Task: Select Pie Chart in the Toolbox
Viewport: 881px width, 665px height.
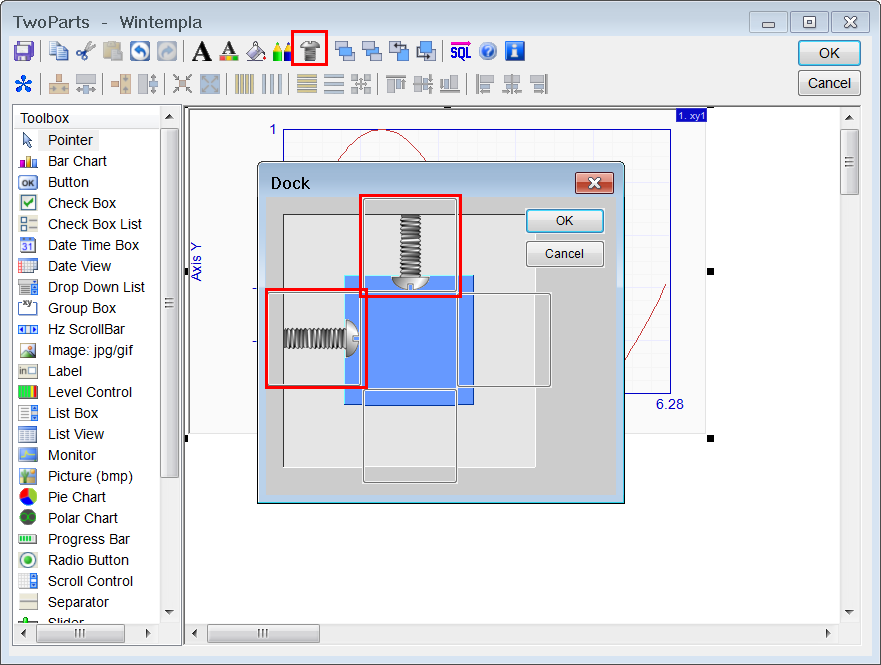Action: pyautogui.click(x=76, y=497)
